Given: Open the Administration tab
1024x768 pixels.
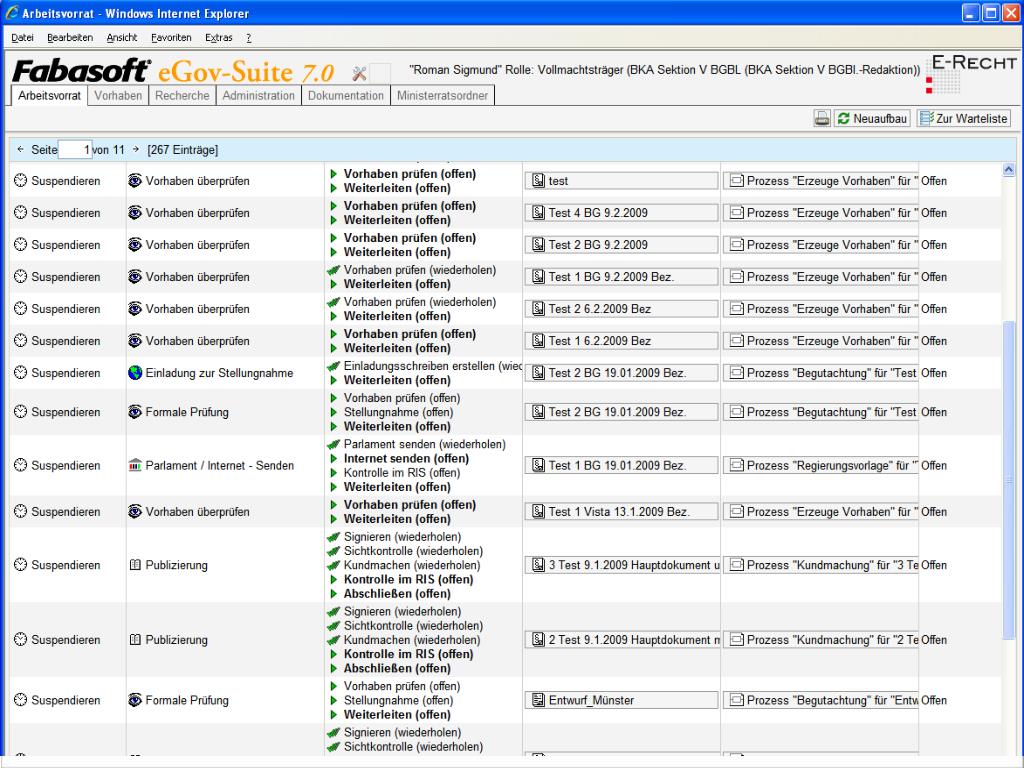Looking at the screenshot, I should (x=259, y=95).
